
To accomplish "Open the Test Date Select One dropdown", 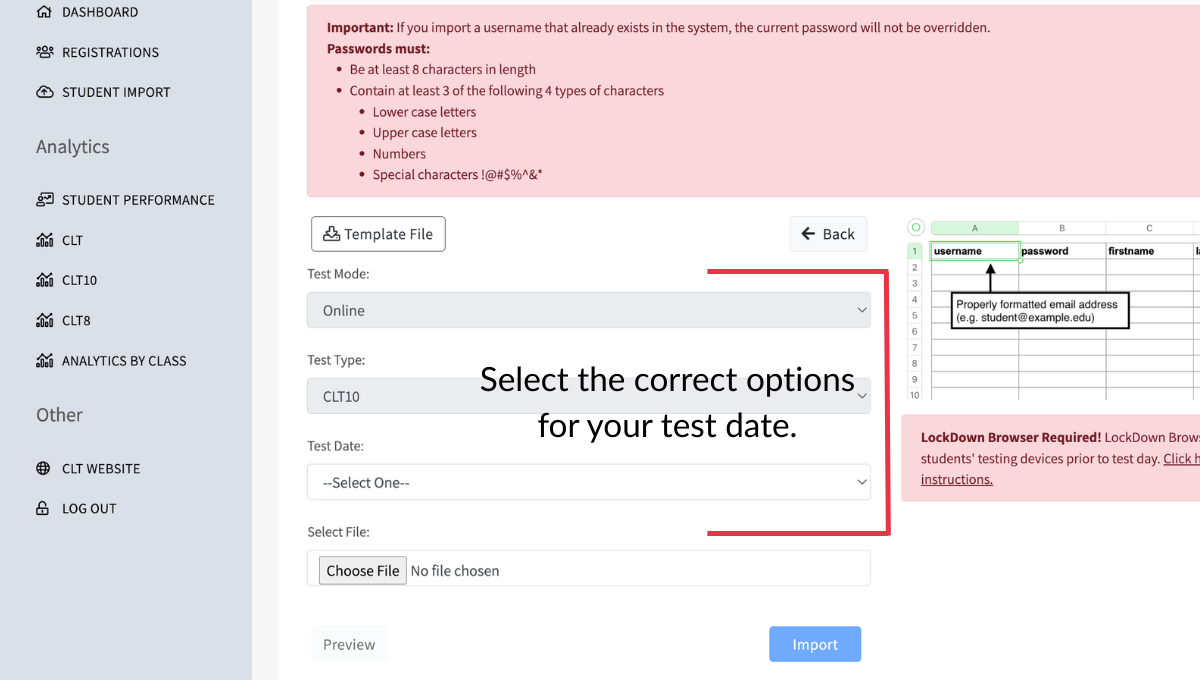I will coord(588,482).
